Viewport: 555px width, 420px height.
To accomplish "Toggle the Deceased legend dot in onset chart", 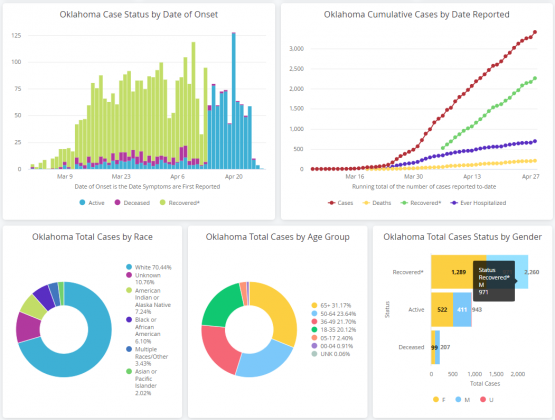I will (118, 203).
